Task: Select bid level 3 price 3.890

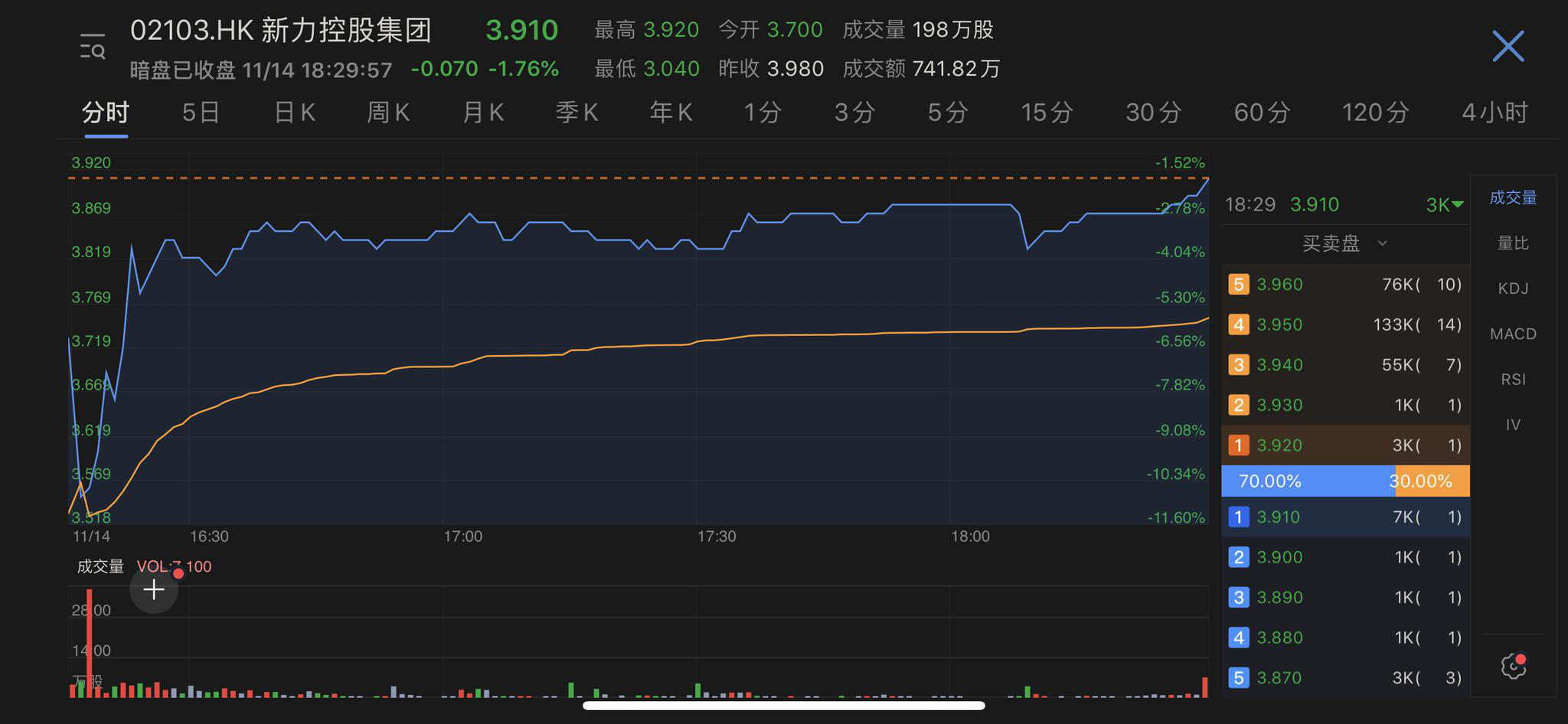Action: pyautogui.click(x=1345, y=598)
